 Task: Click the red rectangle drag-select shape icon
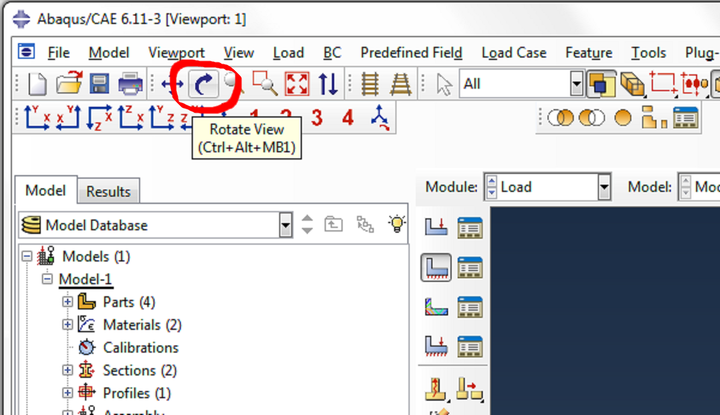pyautogui.click(x=662, y=84)
